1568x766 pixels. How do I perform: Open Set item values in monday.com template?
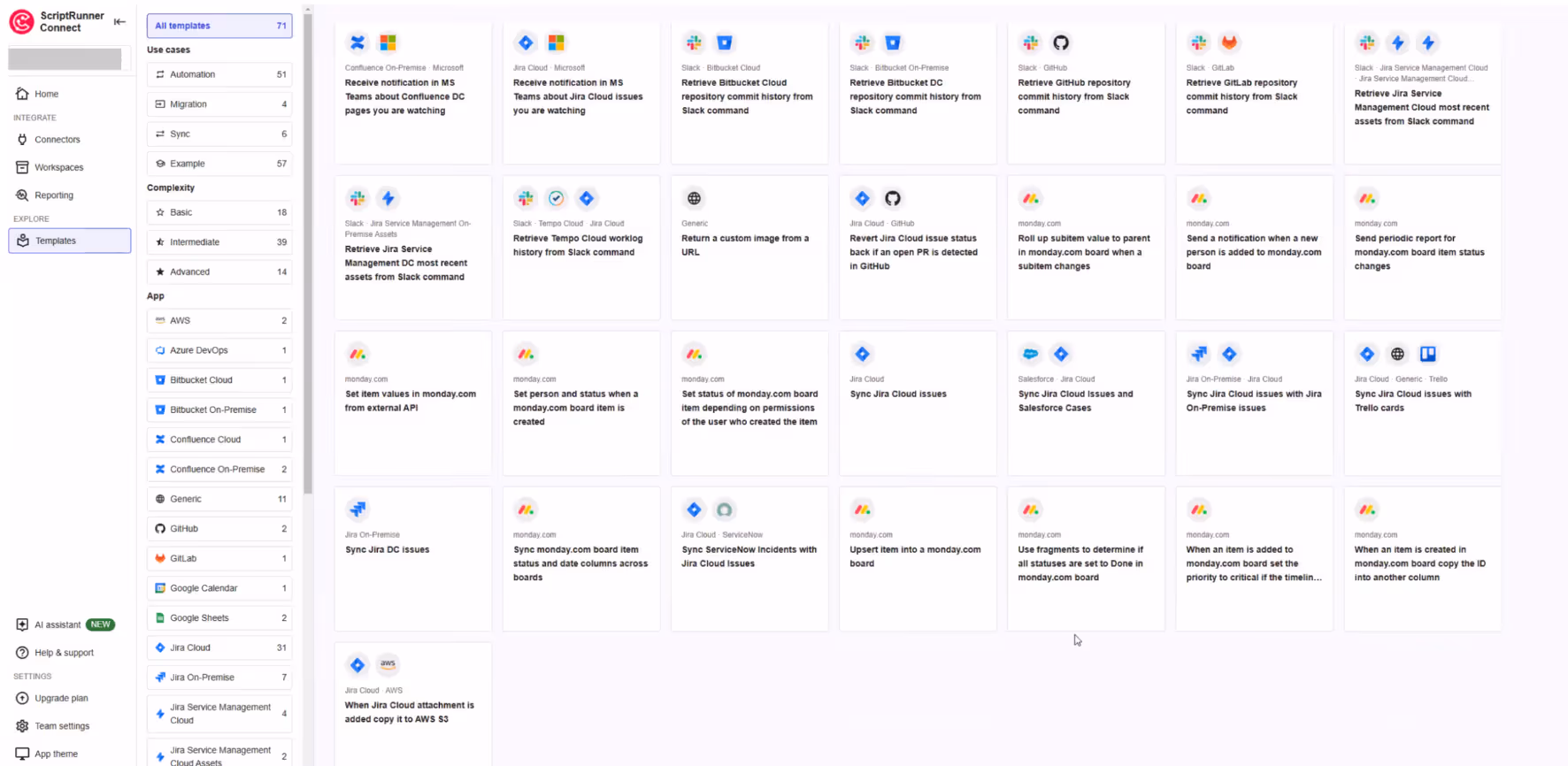413,403
